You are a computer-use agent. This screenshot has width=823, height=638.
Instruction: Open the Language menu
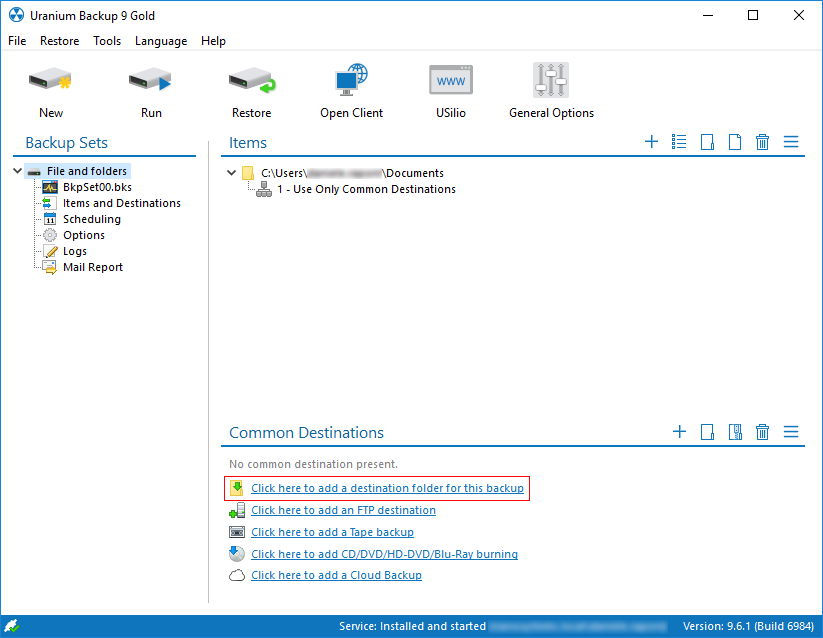coord(161,41)
